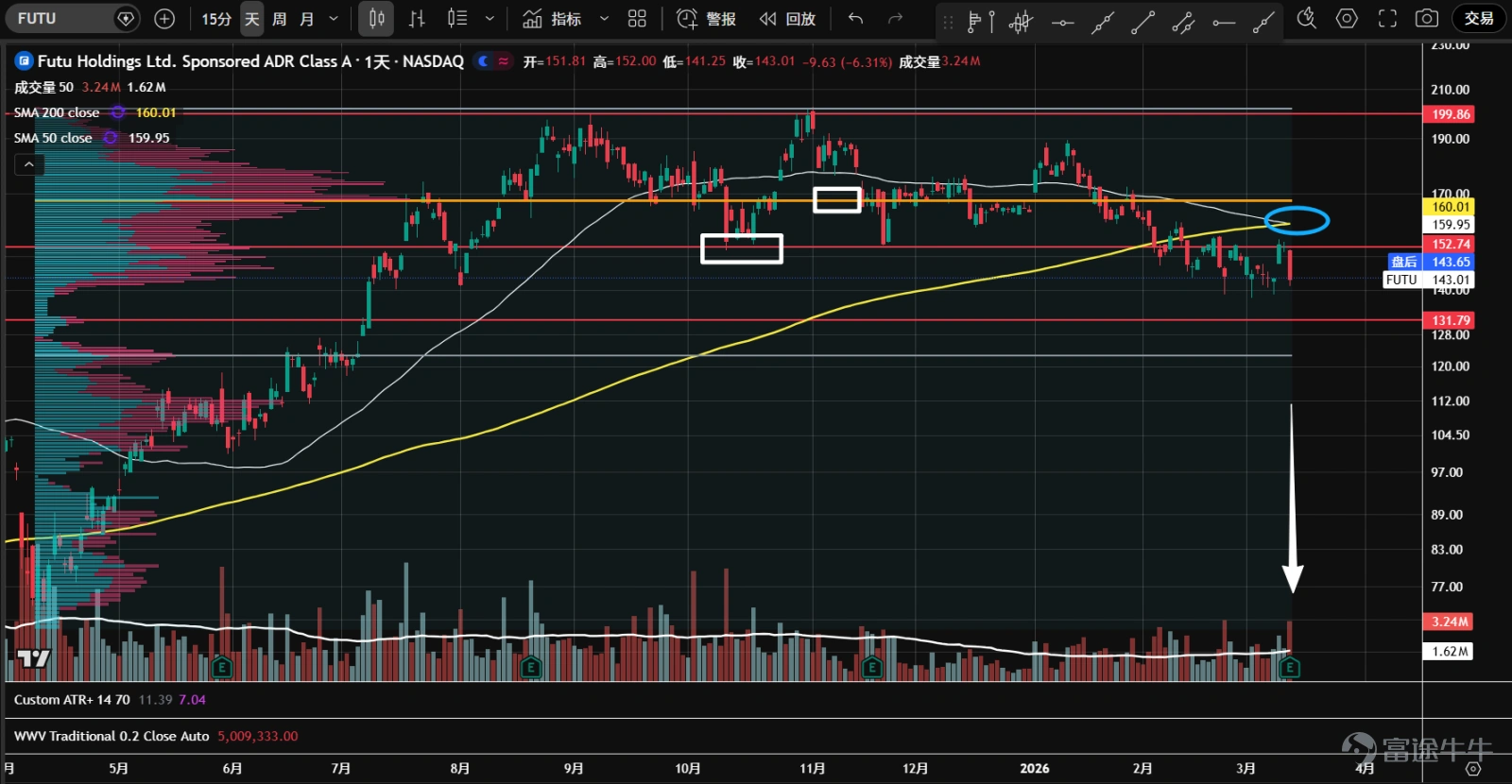
Task: Select the extended line drawing tool
Action: [1103, 22]
